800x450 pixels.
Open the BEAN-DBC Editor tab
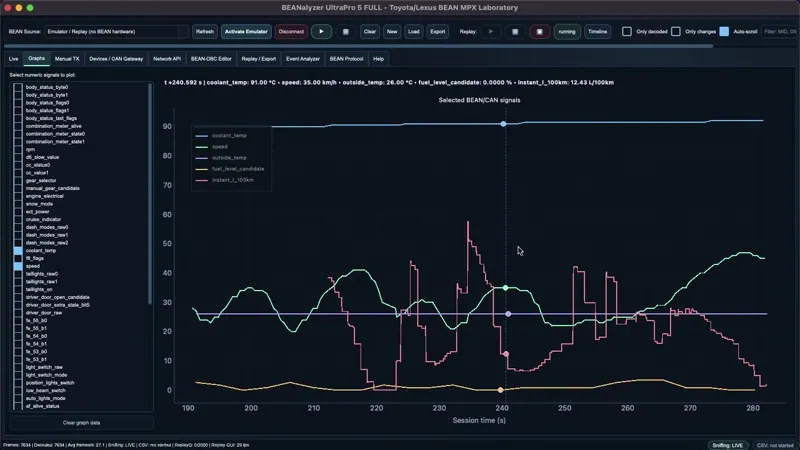[211, 59]
